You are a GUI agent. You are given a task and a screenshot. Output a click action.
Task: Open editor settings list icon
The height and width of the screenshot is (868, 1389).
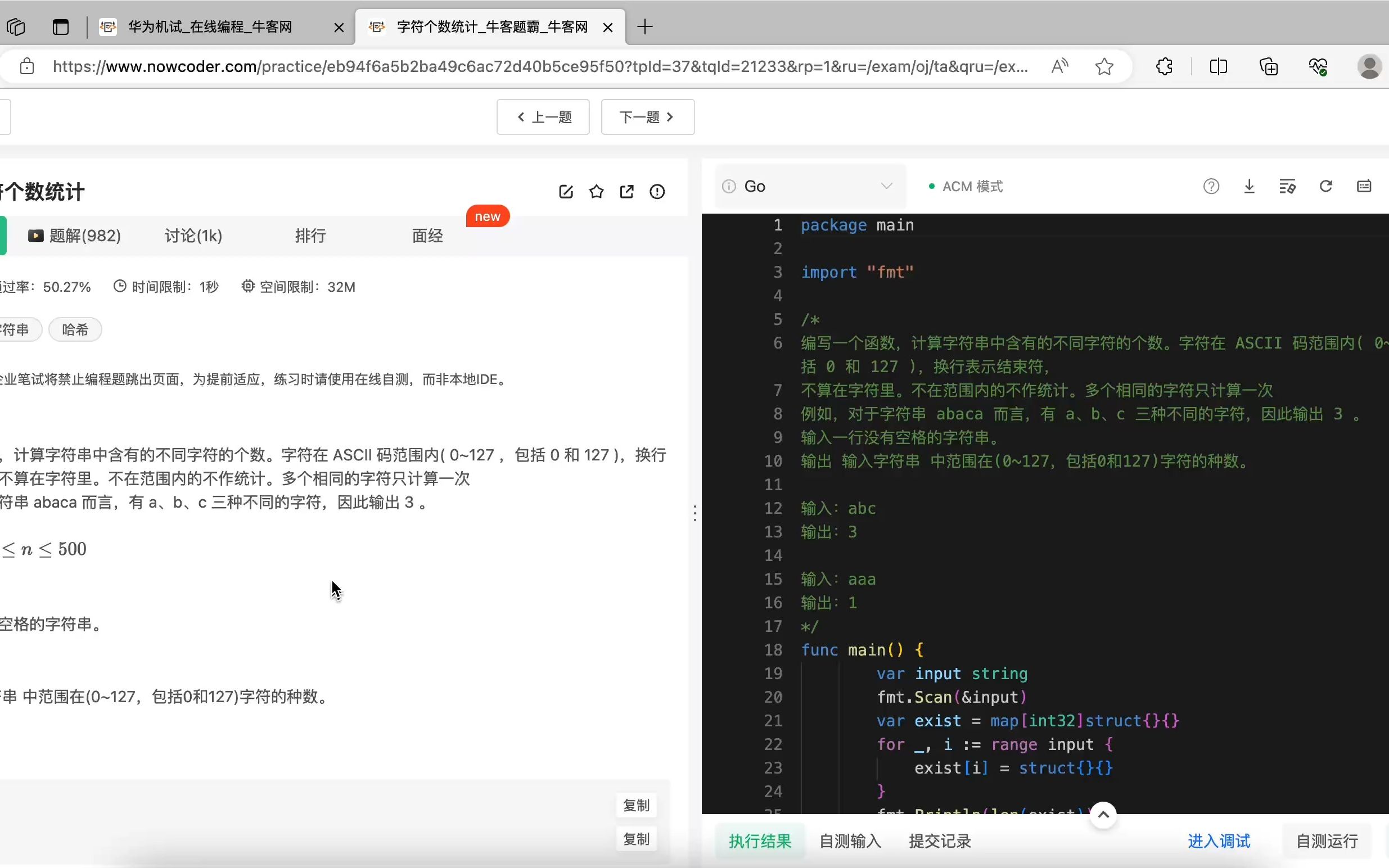click(1287, 186)
